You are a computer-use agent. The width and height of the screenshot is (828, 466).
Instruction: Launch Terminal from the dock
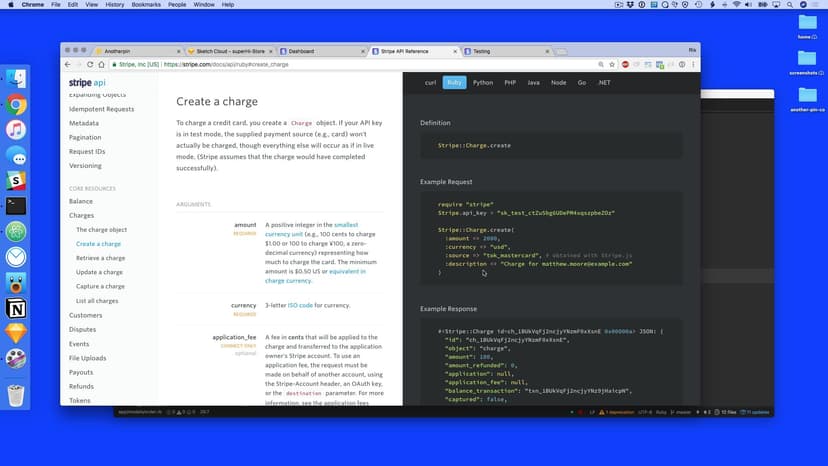pos(16,206)
